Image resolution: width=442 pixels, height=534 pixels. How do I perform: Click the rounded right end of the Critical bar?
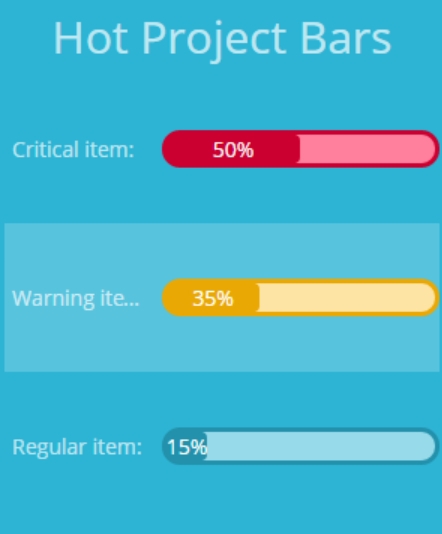pos(430,149)
